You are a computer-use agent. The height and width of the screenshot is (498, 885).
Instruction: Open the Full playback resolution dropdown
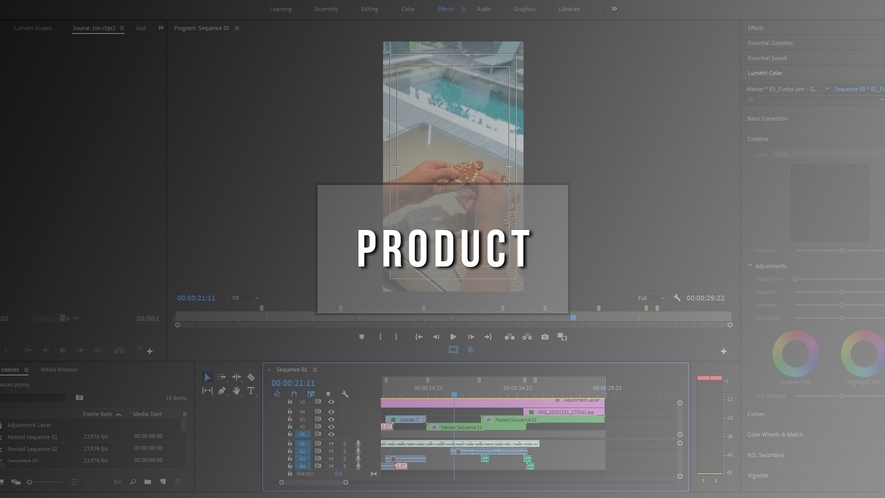coord(651,298)
